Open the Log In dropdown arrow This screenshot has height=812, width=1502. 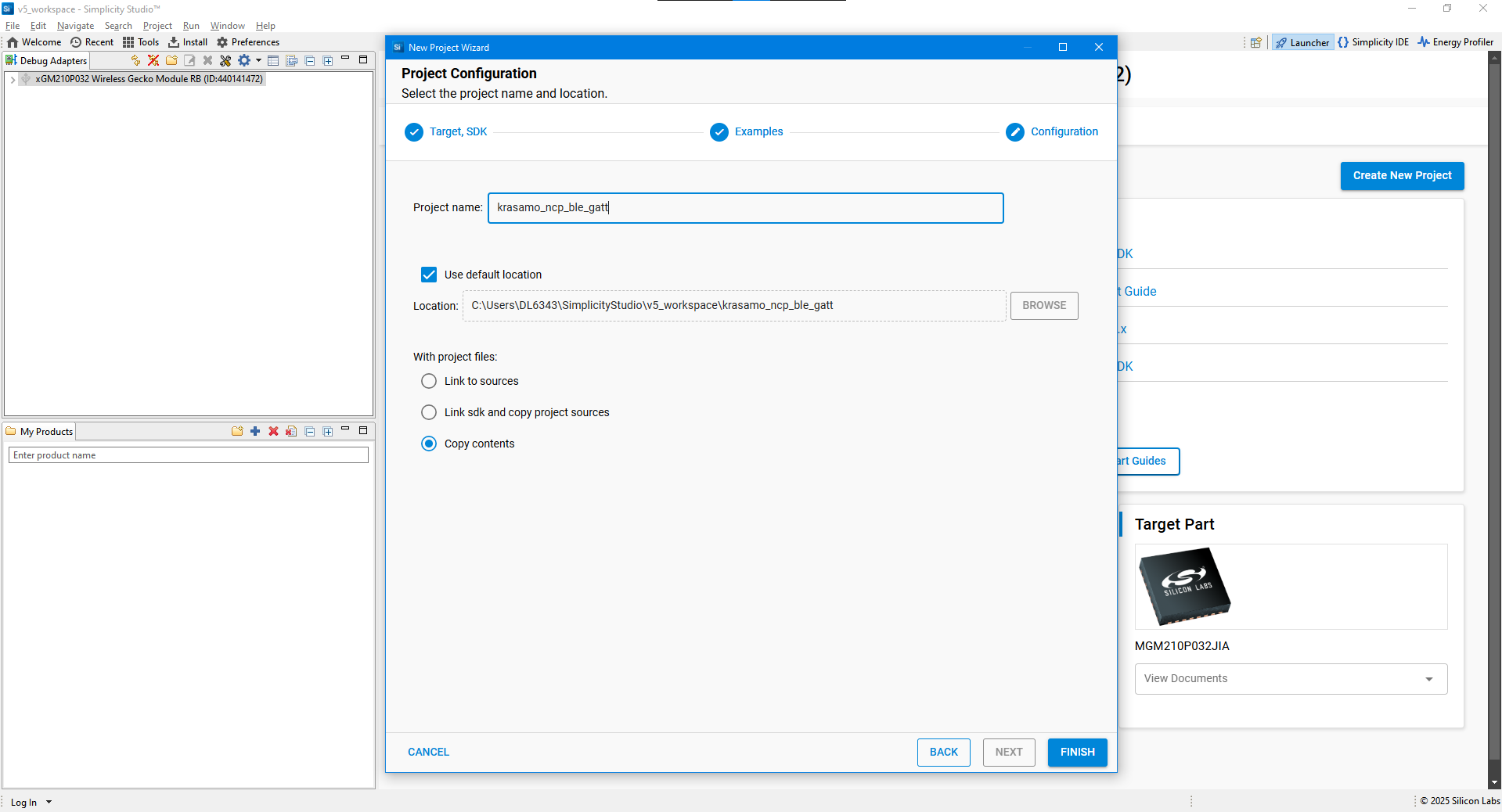(x=49, y=802)
